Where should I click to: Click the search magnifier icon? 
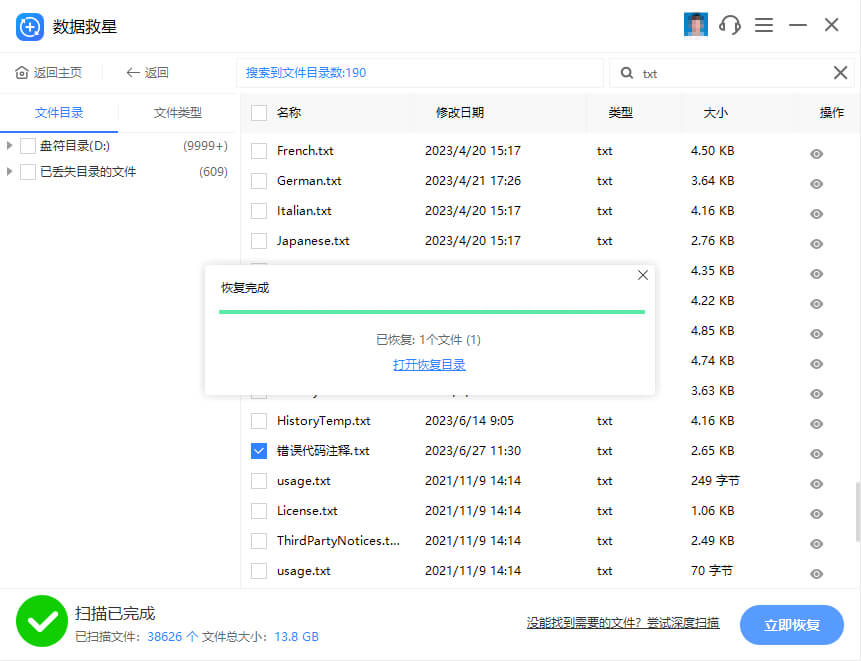point(627,73)
